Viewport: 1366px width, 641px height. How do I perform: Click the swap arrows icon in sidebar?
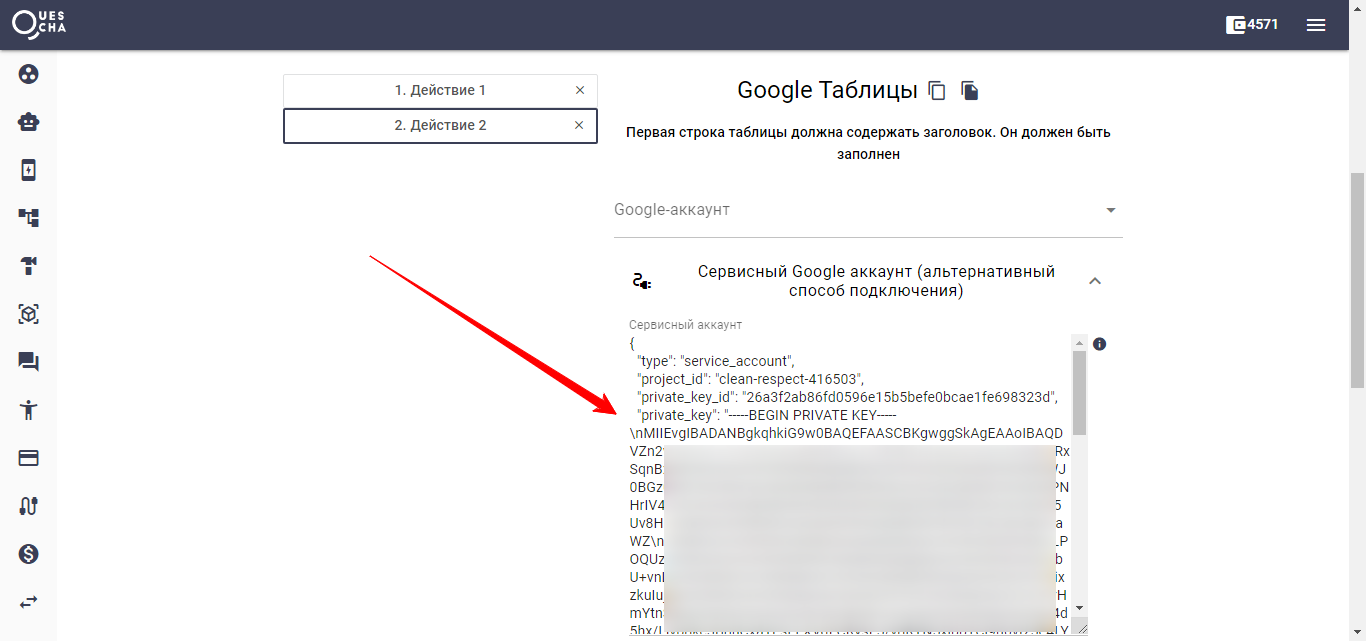pos(28,602)
